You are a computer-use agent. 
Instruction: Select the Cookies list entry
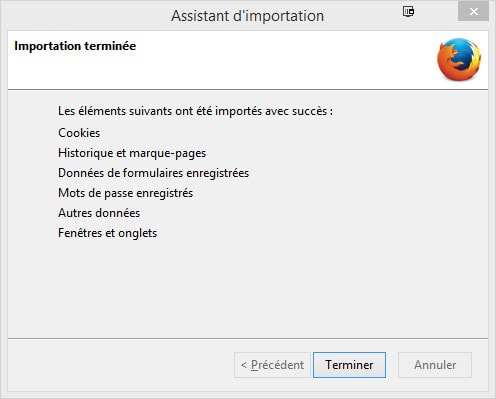pos(79,133)
